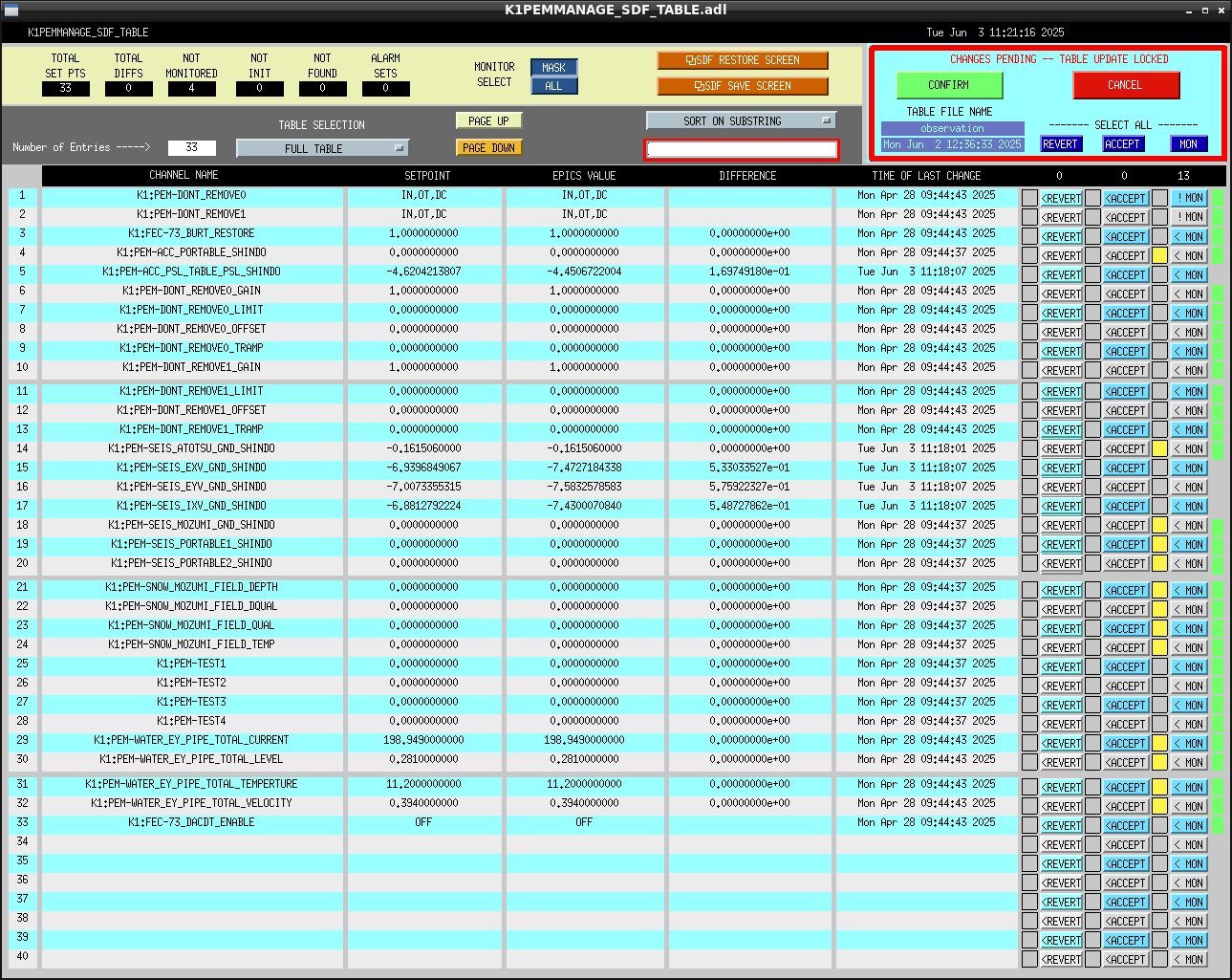Image resolution: width=1232 pixels, height=980 pixels.
Task: Revert the K1:PEM-SEIS_EYV_GND_SHINDO row
Action: (1061, 487)
